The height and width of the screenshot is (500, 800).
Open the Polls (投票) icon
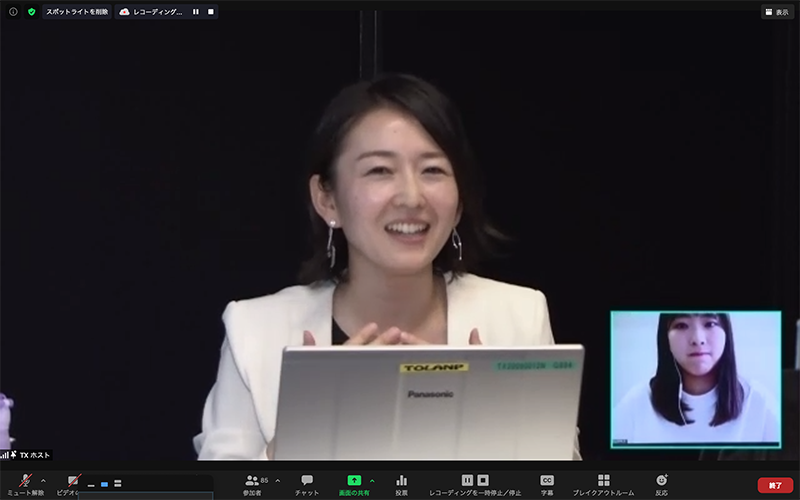401,485
